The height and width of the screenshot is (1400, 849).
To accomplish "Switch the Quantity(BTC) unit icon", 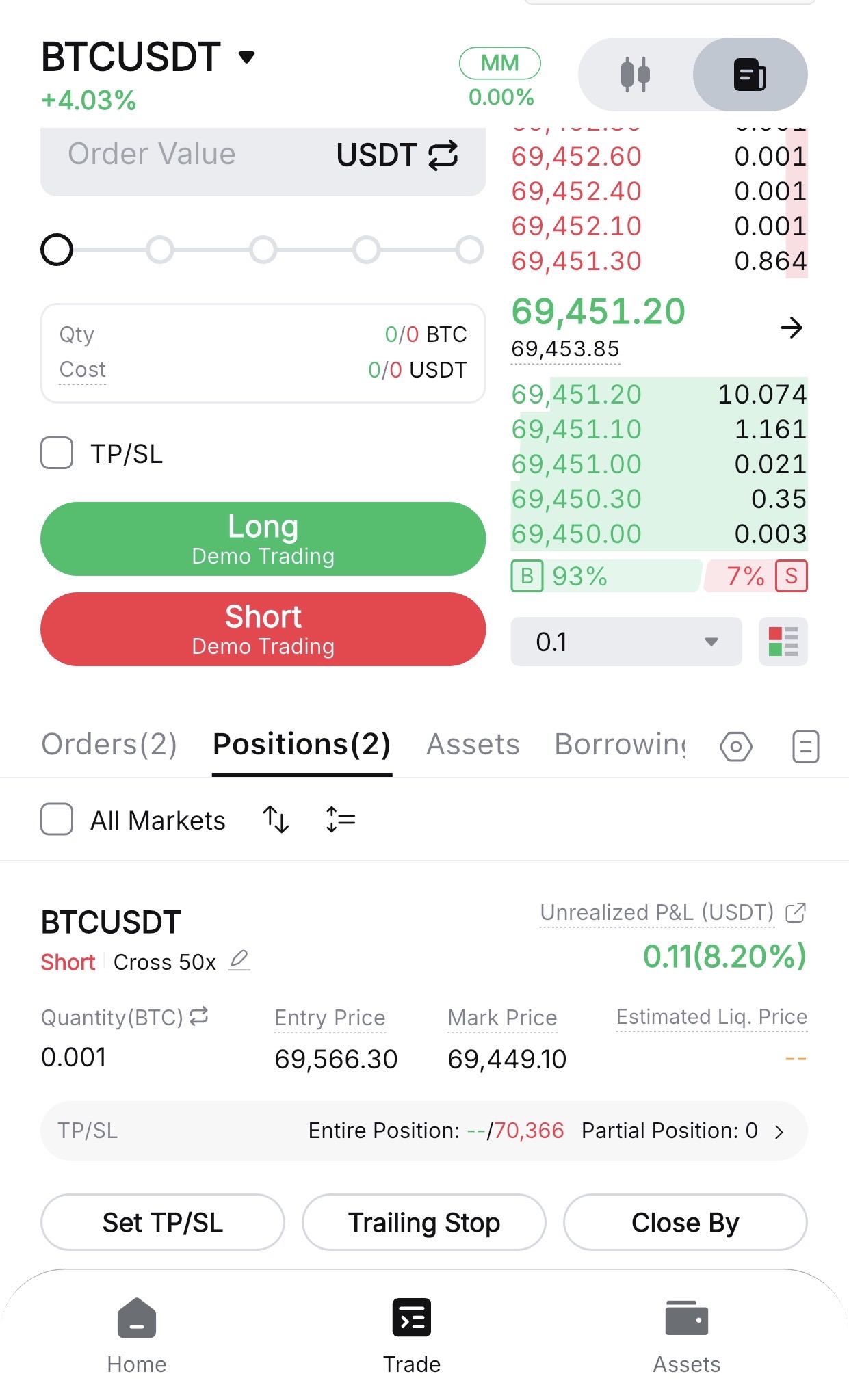I will pos(199,1016).
